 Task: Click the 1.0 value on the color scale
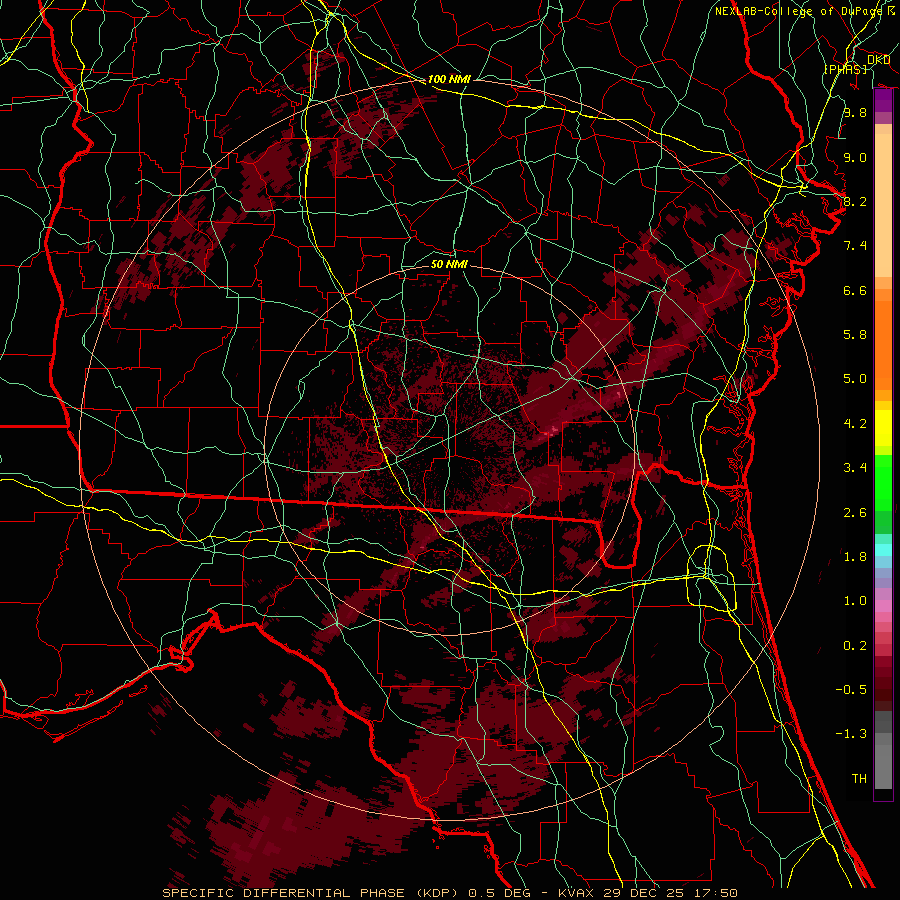coord(855,601)
